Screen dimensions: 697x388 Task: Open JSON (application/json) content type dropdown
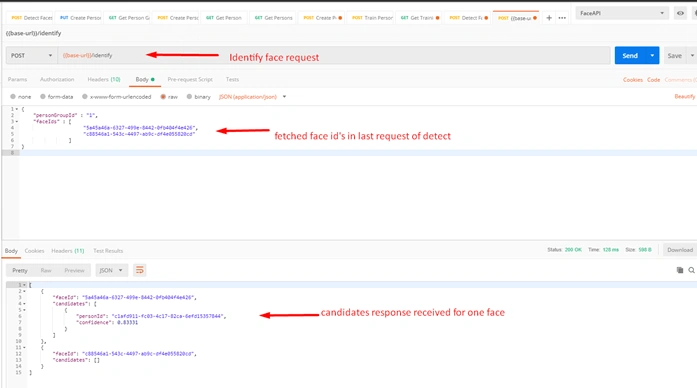tap(252, 96)
